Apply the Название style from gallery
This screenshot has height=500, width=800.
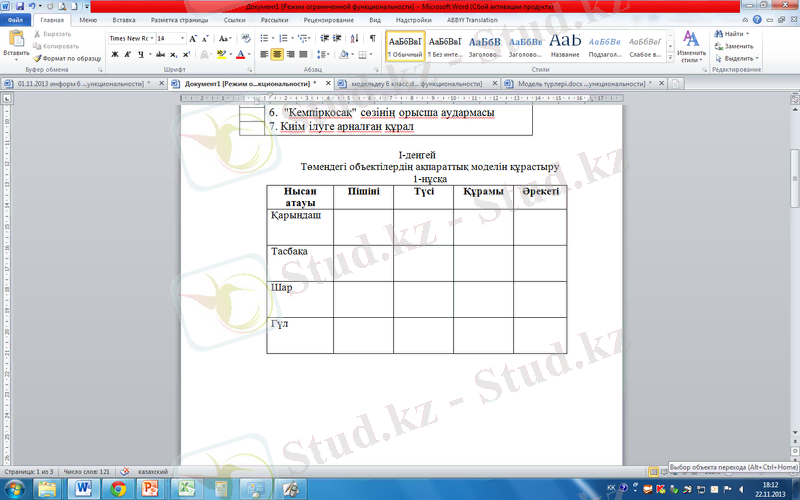point(565,45)
